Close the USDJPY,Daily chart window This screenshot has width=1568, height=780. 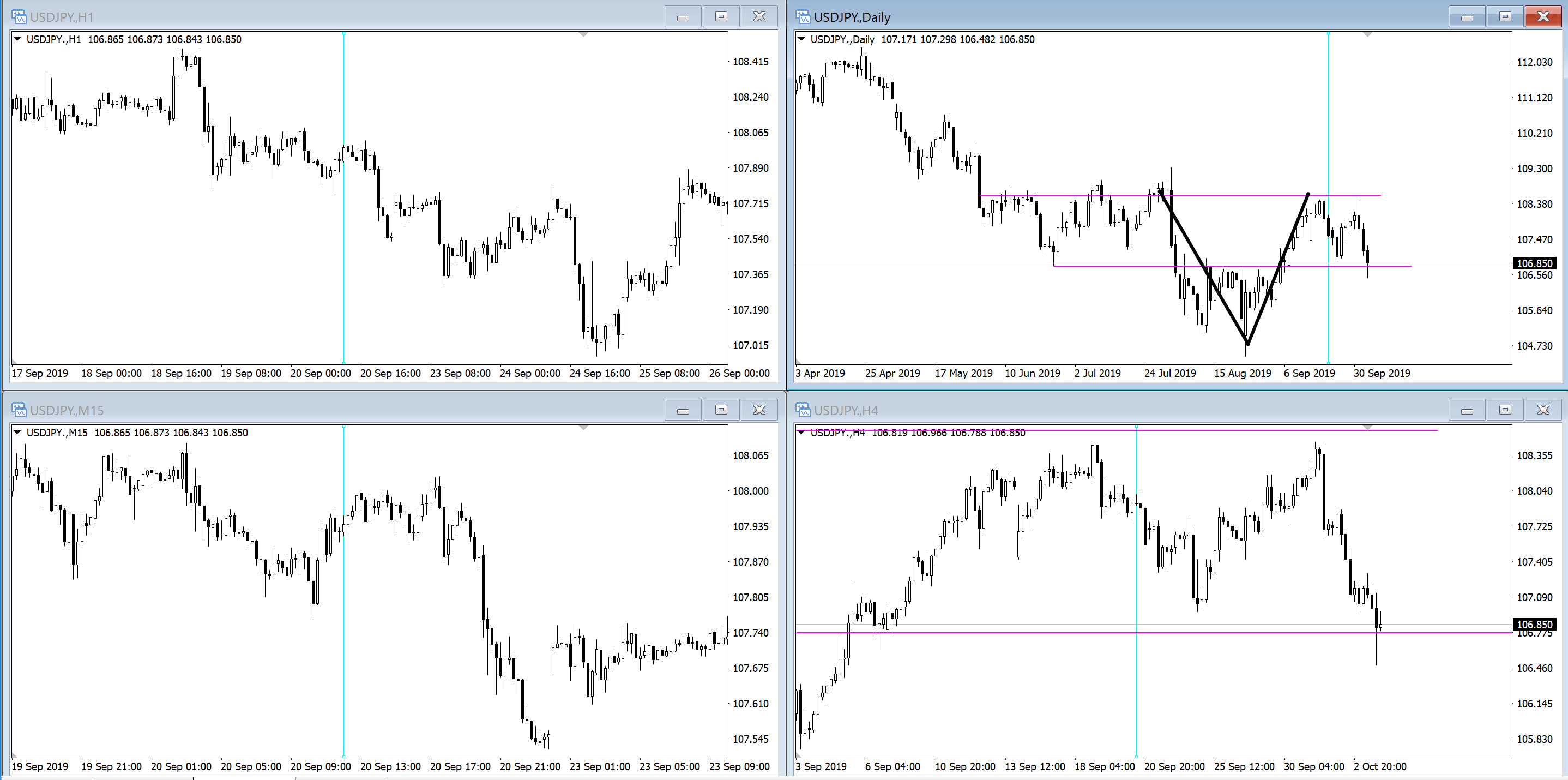tap(1543, 16)
